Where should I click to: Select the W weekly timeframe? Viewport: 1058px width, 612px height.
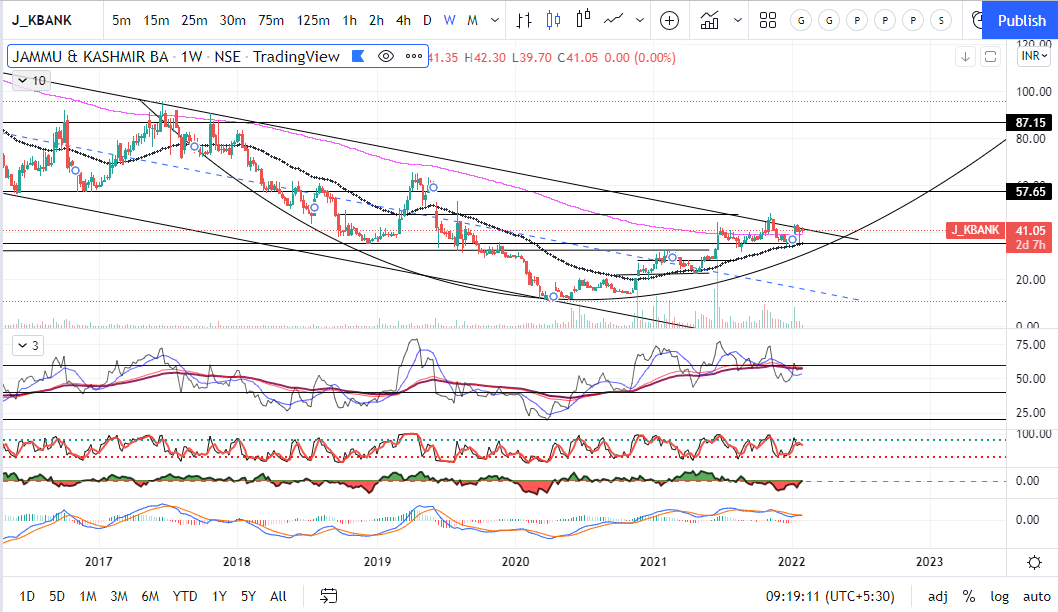(x=449, y=20)
